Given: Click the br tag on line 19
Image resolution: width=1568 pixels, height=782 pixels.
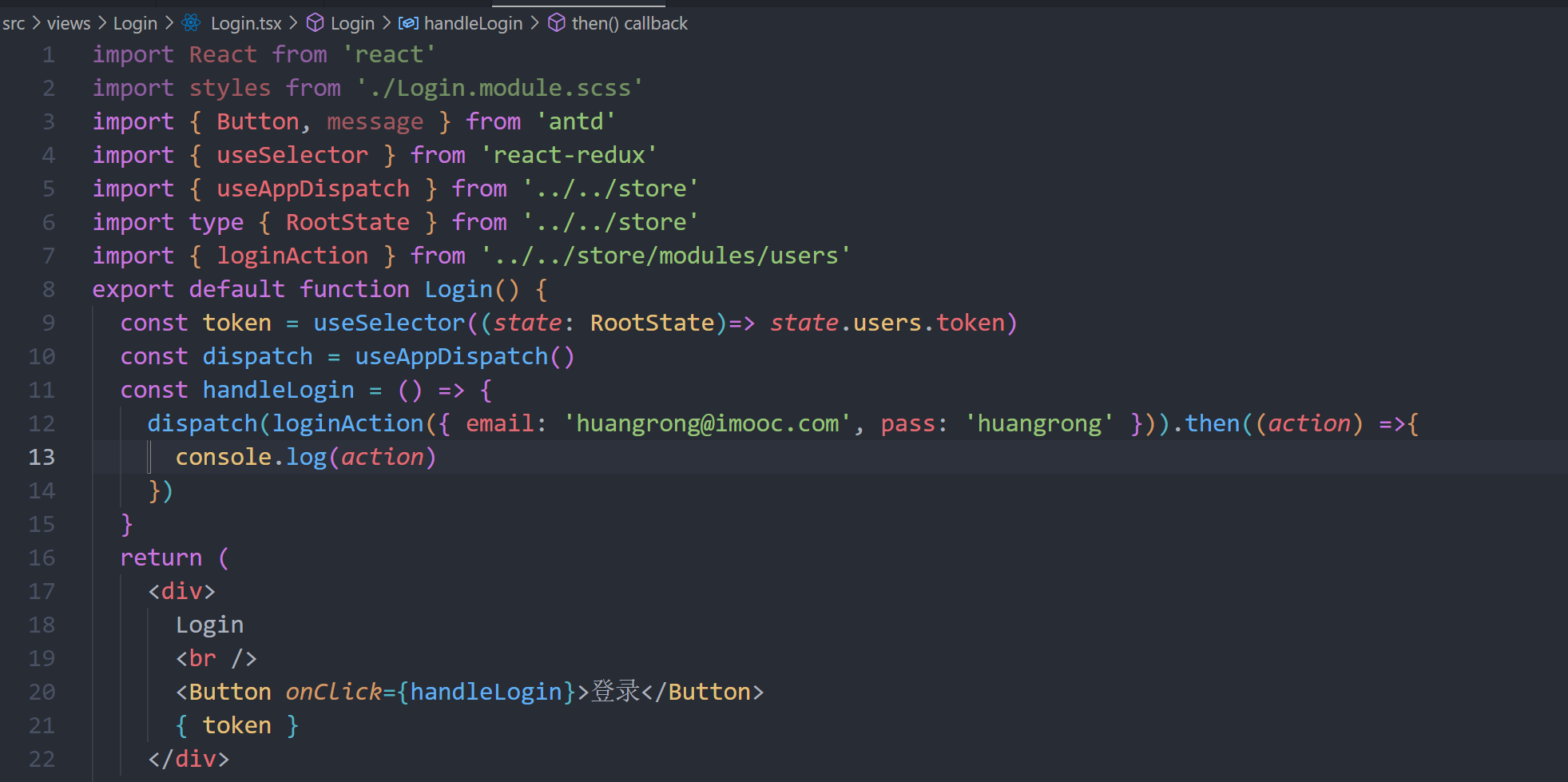Looking at the screenshot, I should [x=216, y=658].
